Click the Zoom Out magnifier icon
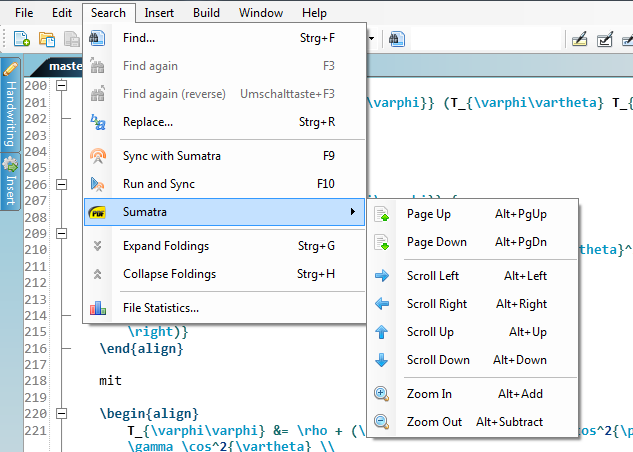633x452 pixels. (381, 422)
